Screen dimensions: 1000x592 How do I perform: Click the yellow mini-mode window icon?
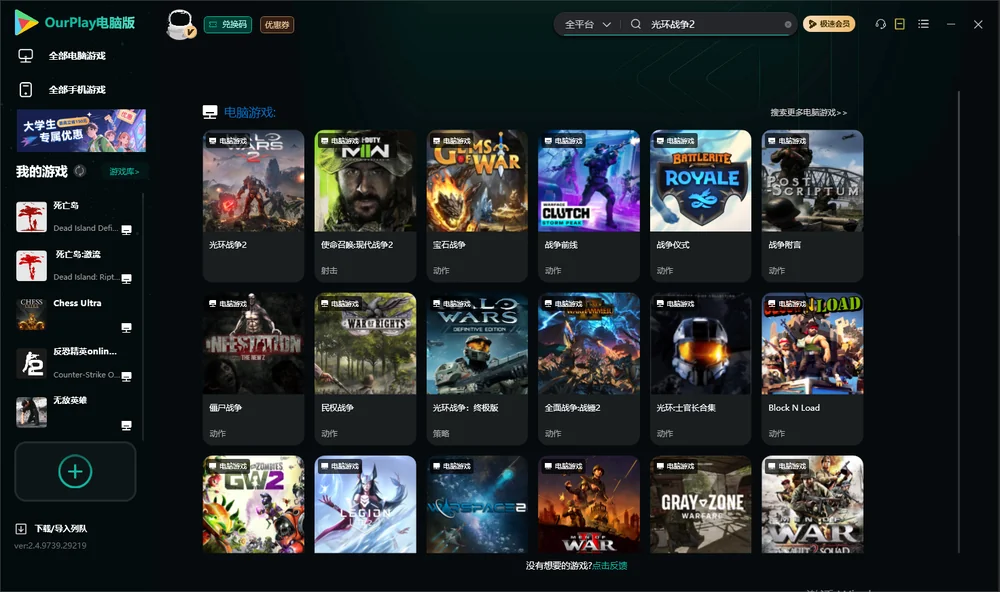tap(900, 24)
